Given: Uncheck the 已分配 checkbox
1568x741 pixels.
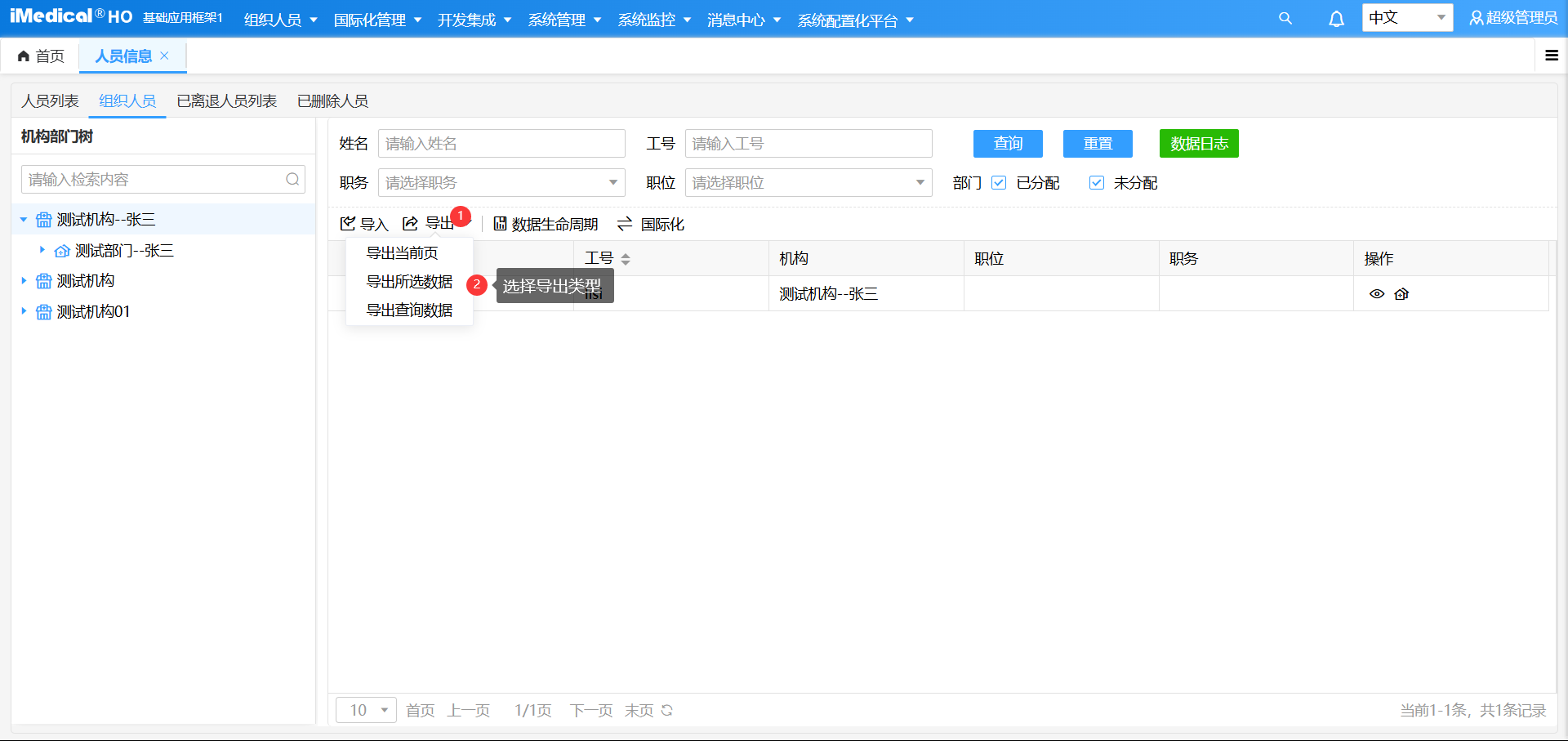Looking at the screenshot, I should coord(999,183).
